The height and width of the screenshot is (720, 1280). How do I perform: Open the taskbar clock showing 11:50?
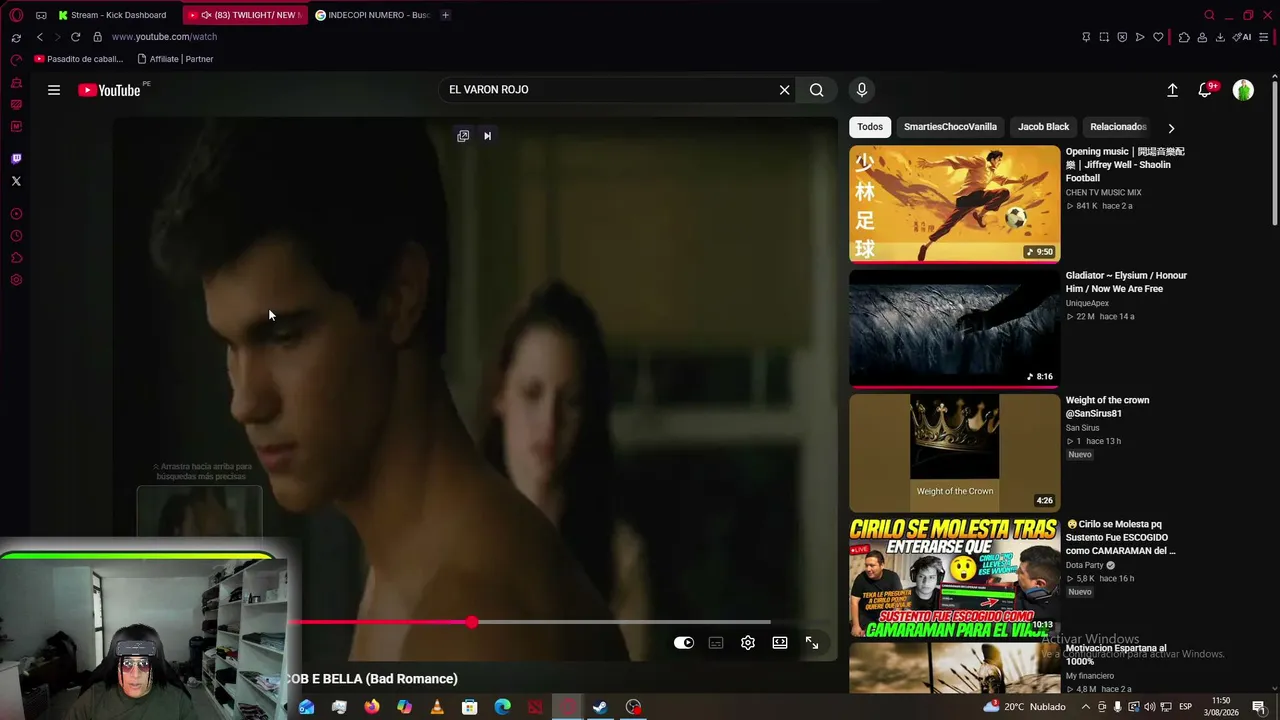click(x=1221, y=706)
